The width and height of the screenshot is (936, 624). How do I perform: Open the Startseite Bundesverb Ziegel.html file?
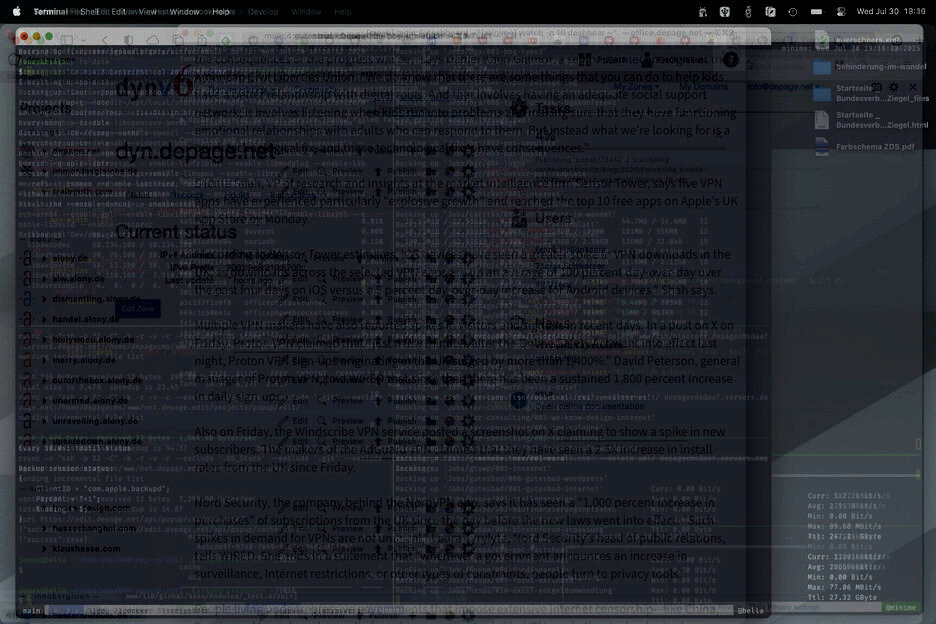[x=873, y=119]
